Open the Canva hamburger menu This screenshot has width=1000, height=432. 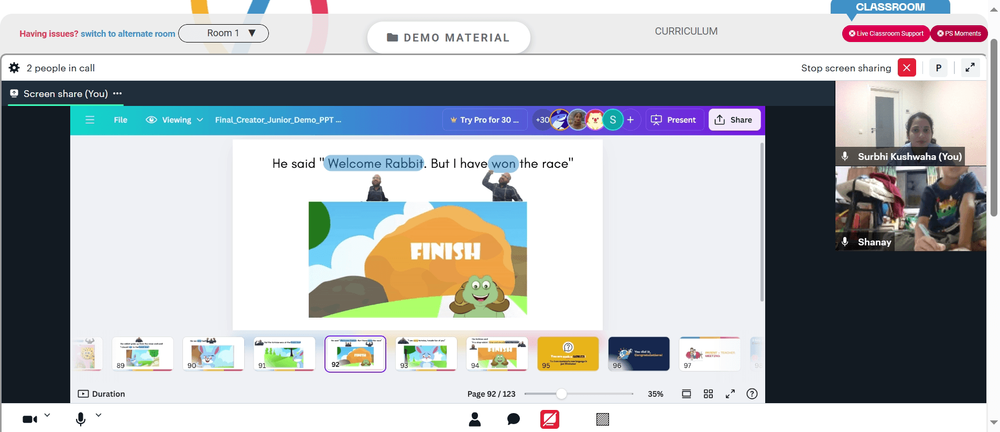click(90, 119)
